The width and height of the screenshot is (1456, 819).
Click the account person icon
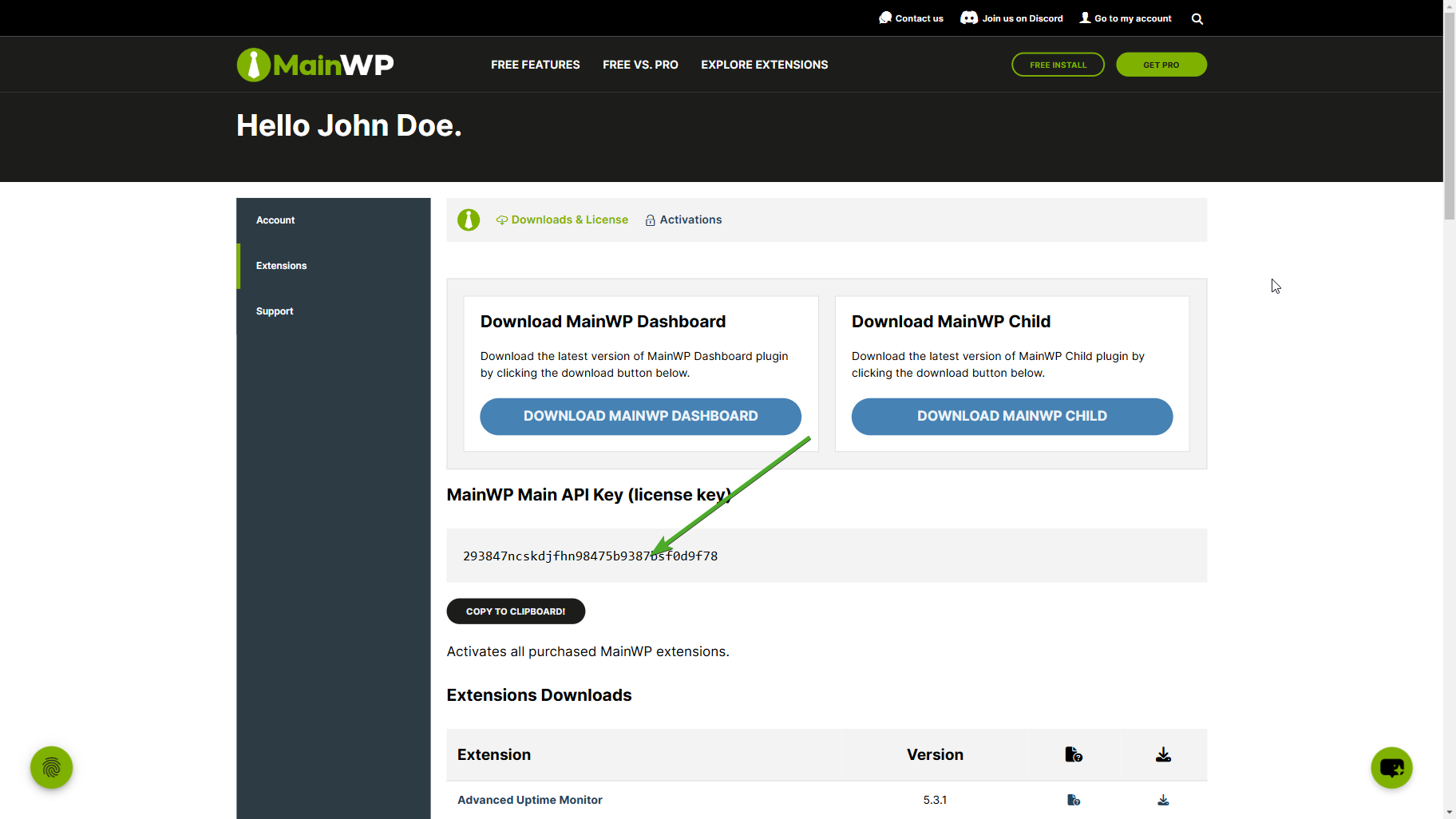1085,18
